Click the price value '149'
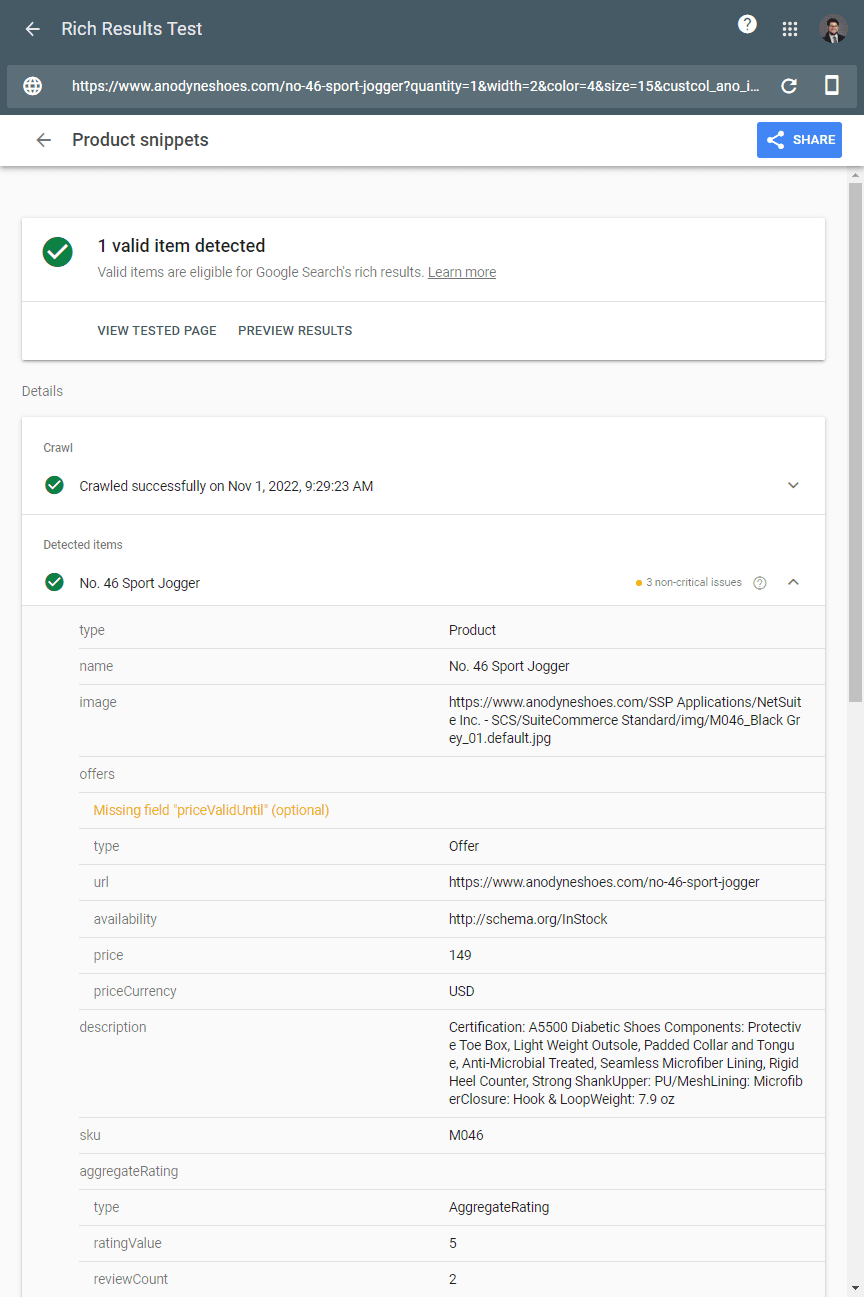The height and width of the screenshot is (1297, 864). [x=460, y=955]
